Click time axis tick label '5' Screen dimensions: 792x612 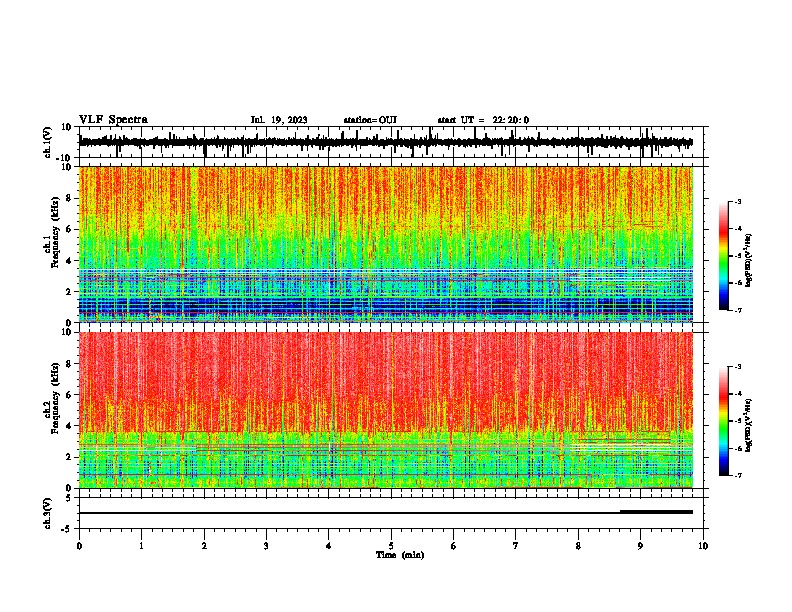391,546
